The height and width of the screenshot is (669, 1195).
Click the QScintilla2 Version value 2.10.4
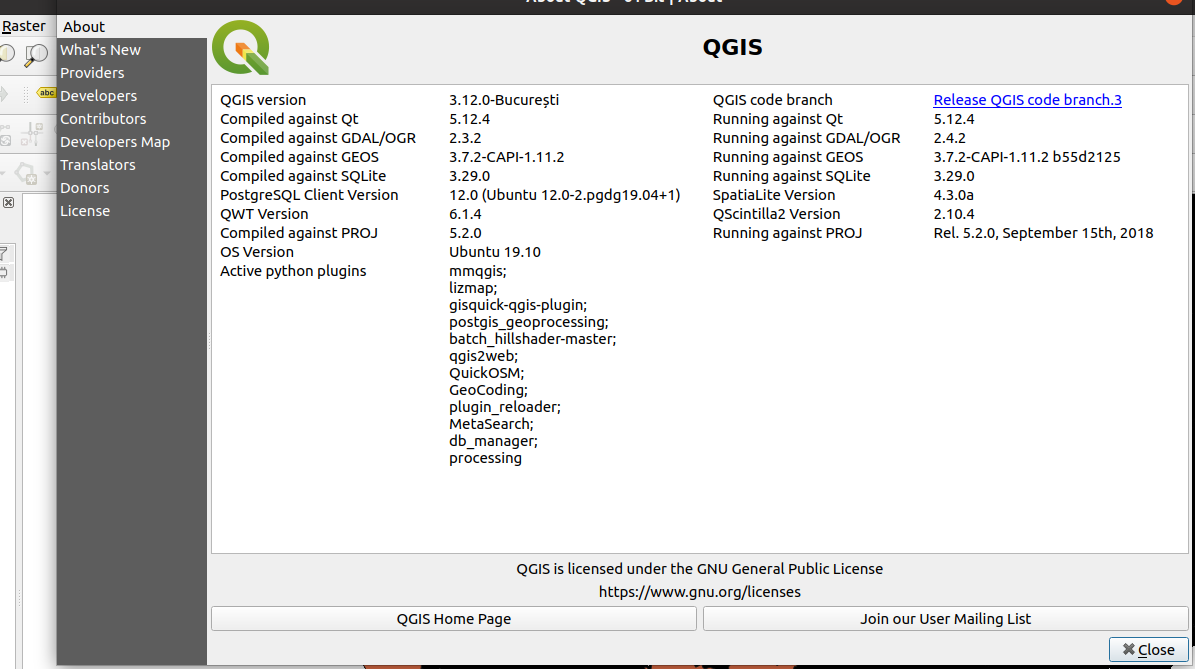click(954, 214)
